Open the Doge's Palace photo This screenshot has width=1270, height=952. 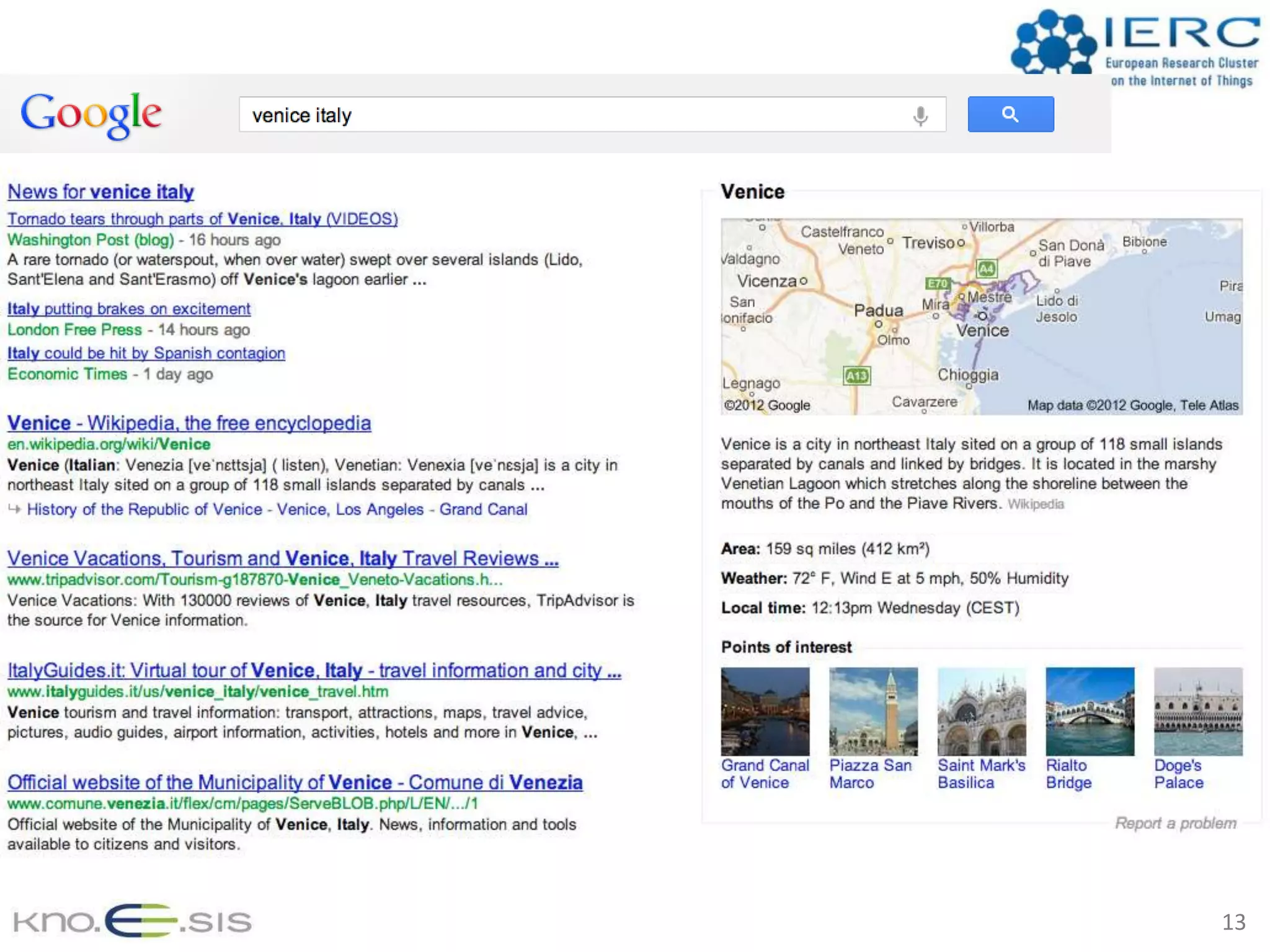(1197, 712)
